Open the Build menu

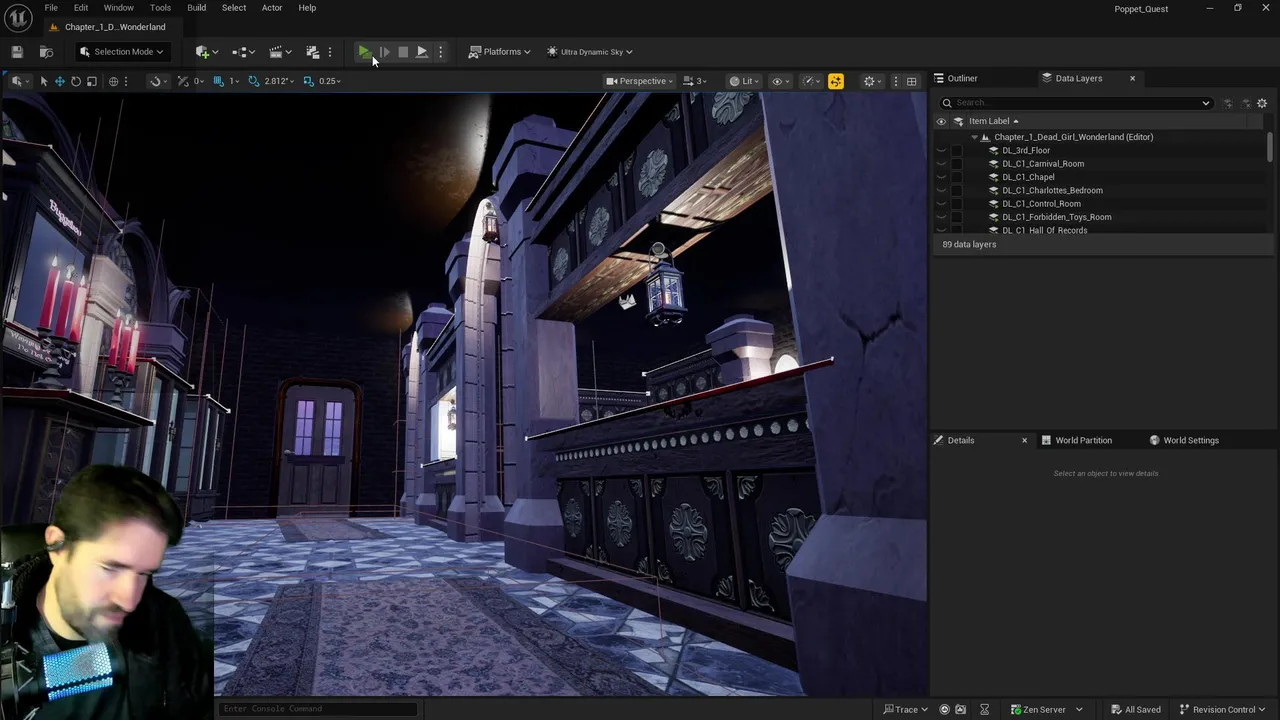196,8
